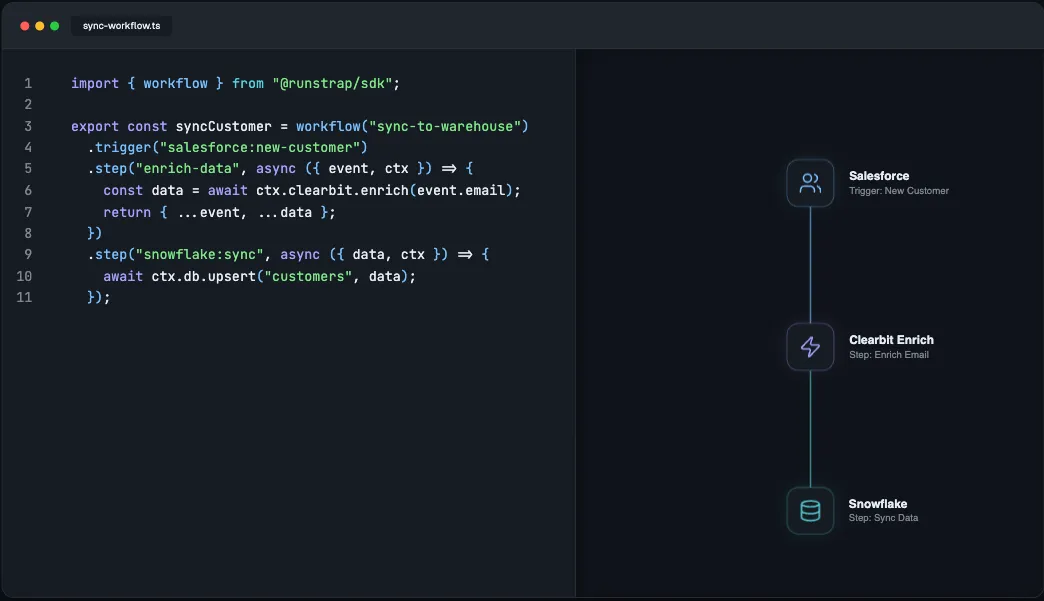Select the Clearbit Enrich node label
Viewport: 1044px width, 601px height.
point(891,339)
